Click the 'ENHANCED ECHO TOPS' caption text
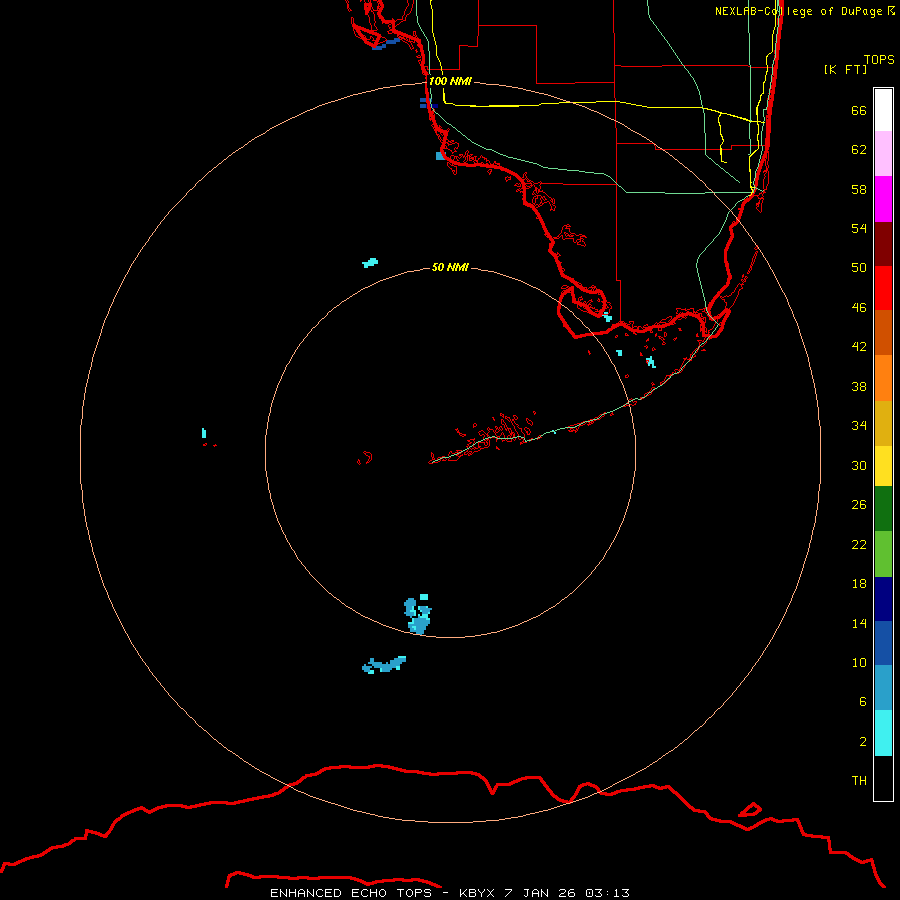This screenshot has height=900, width=900. click(x=351, y=893)
